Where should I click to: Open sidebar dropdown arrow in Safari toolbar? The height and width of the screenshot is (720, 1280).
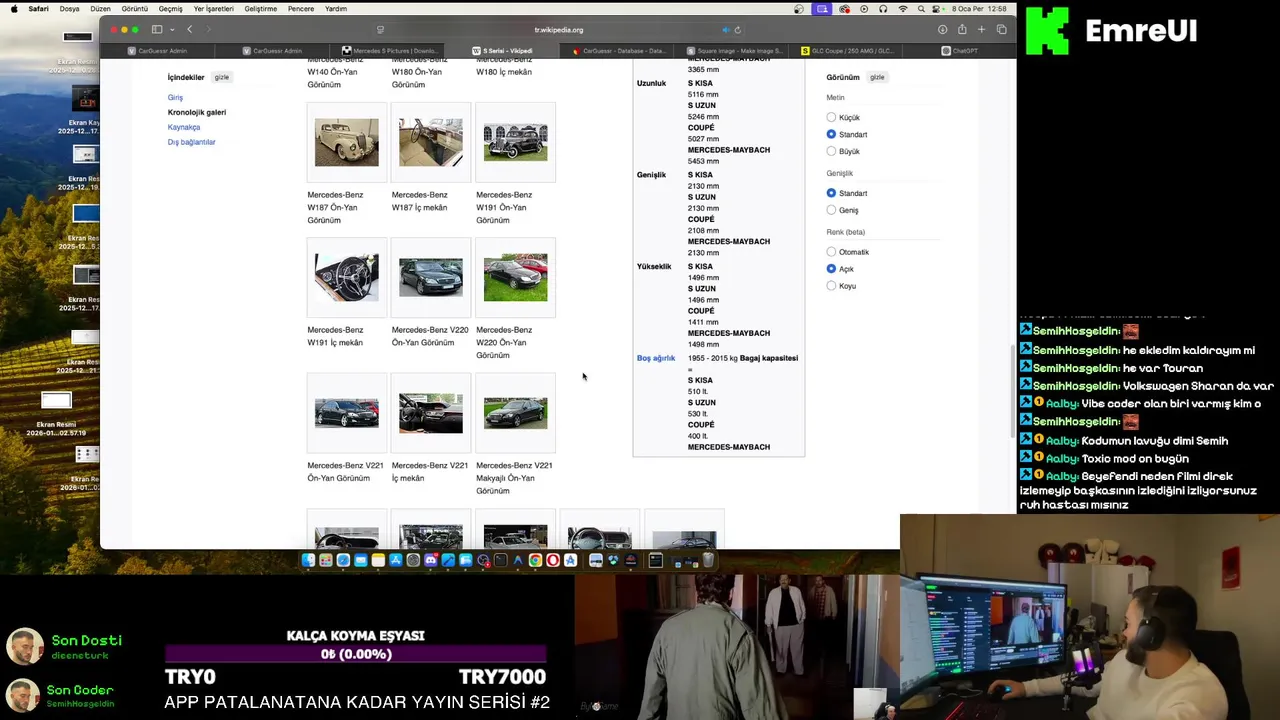coord(171,29)
